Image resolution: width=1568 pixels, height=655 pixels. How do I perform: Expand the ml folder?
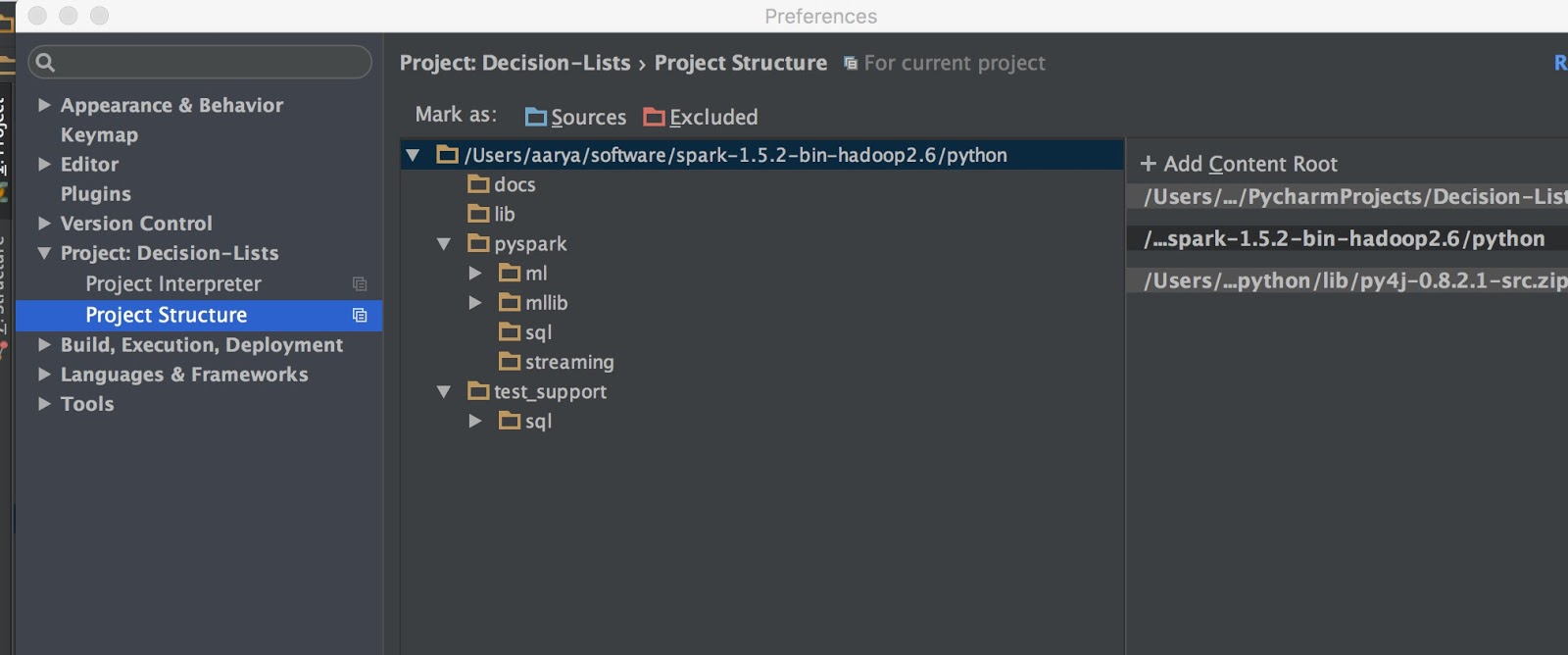(x=475, y=274)
